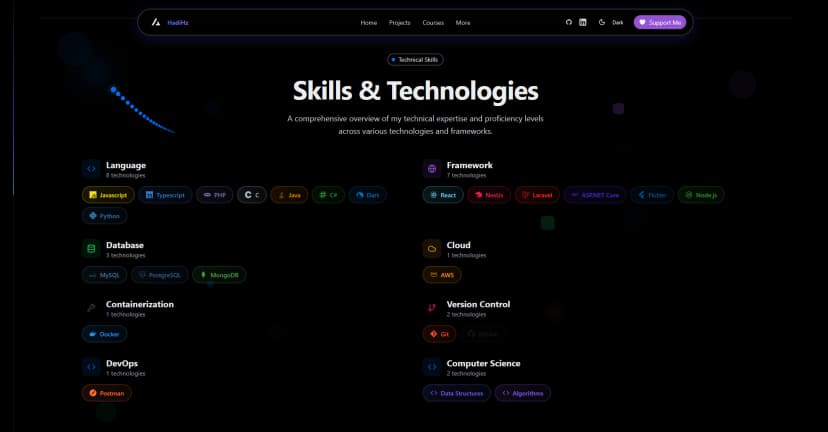828x432 pixels.
Task: Click the Python chip icon
Action: point(93,215)
